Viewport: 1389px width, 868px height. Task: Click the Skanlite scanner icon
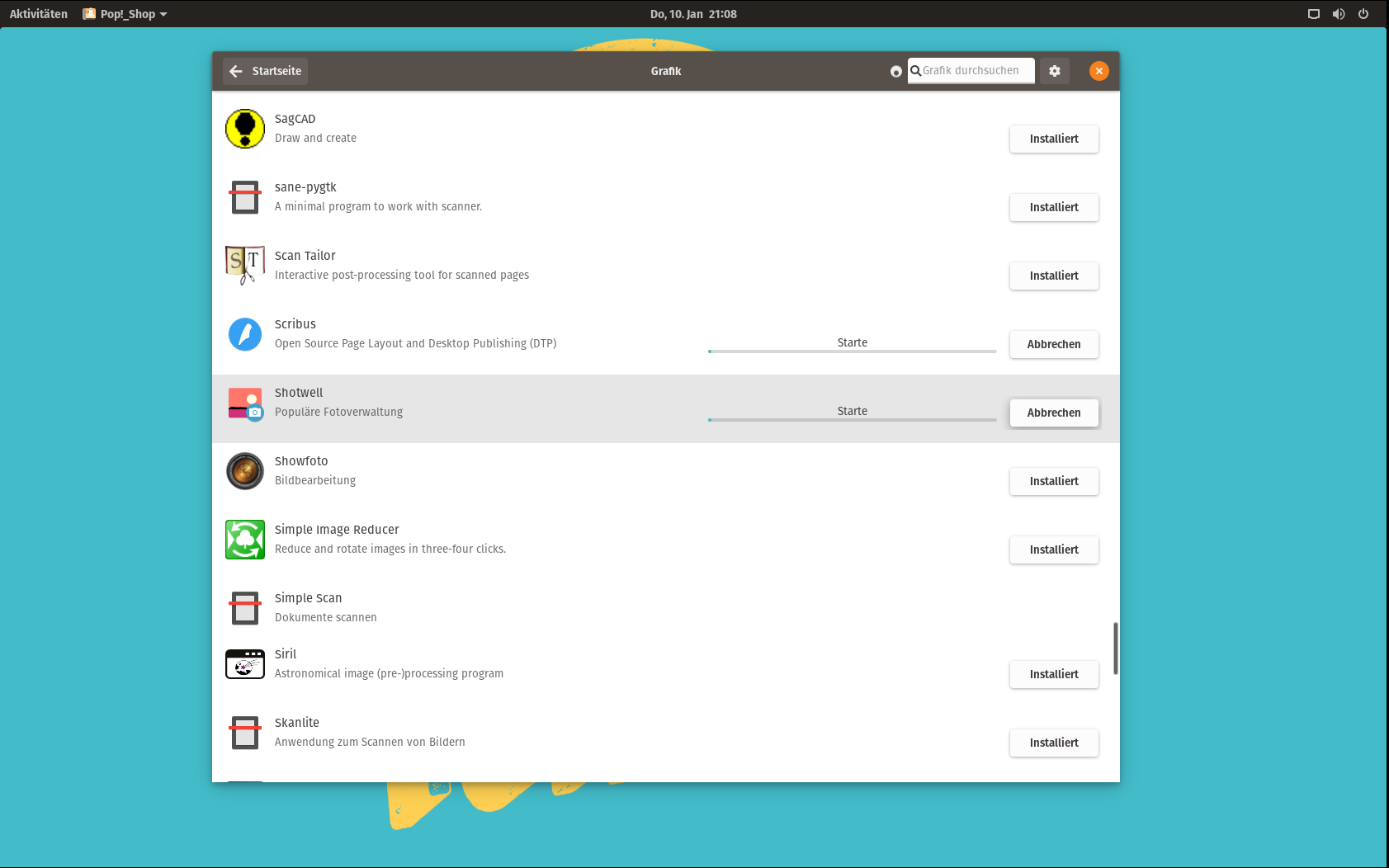pyautogui.click(x=245, y=733)
